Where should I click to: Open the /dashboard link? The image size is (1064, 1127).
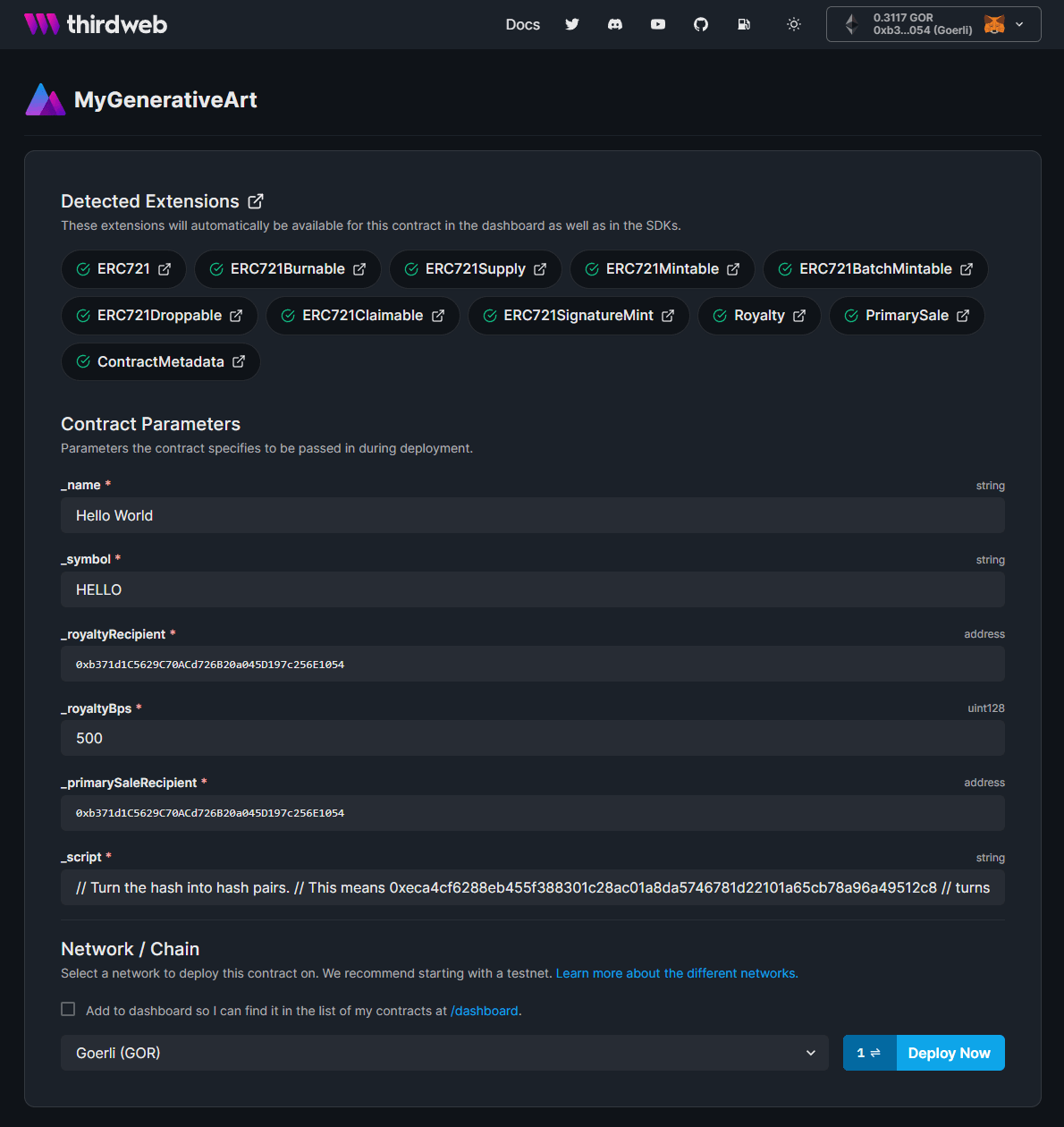point(485,1010)
